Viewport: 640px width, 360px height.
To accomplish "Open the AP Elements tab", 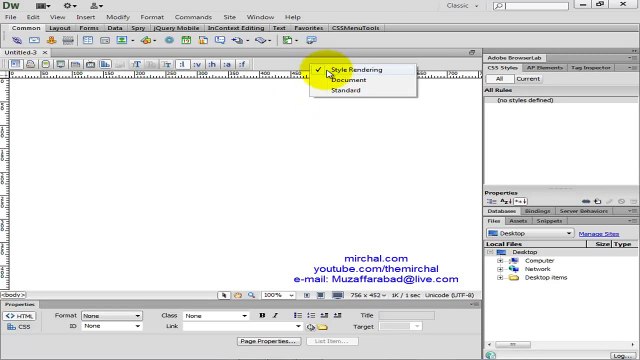I will (544, 68).
